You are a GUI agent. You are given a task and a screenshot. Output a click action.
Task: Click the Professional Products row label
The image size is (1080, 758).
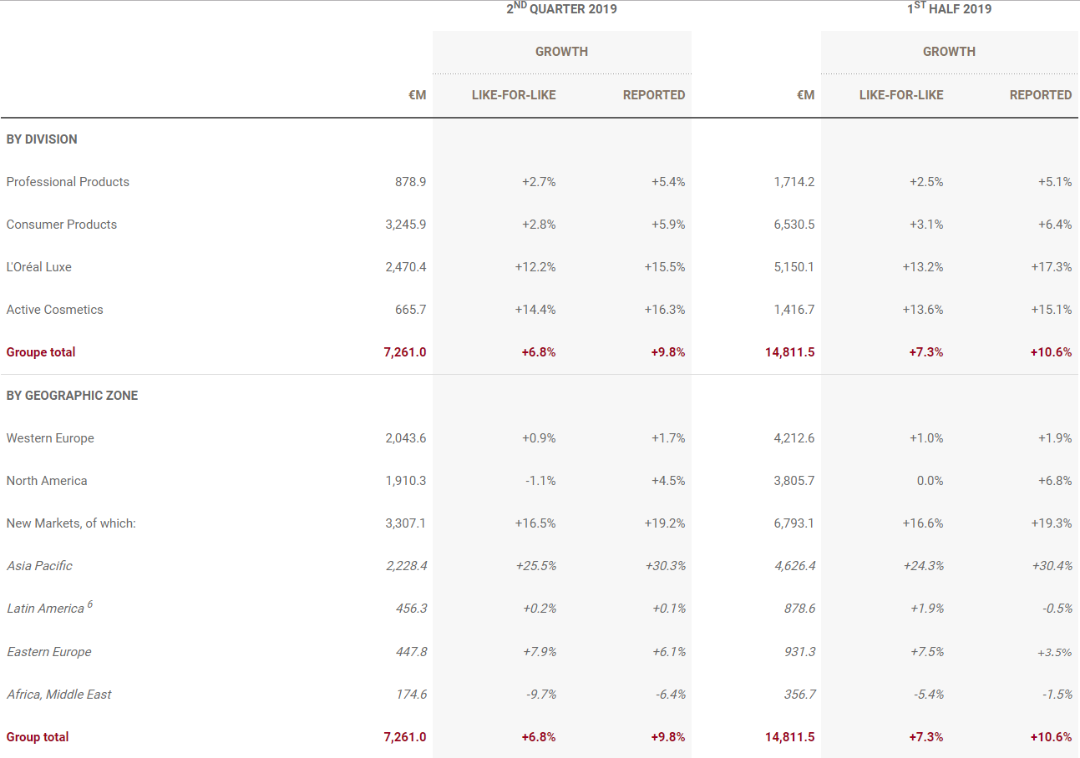[68, 182]
